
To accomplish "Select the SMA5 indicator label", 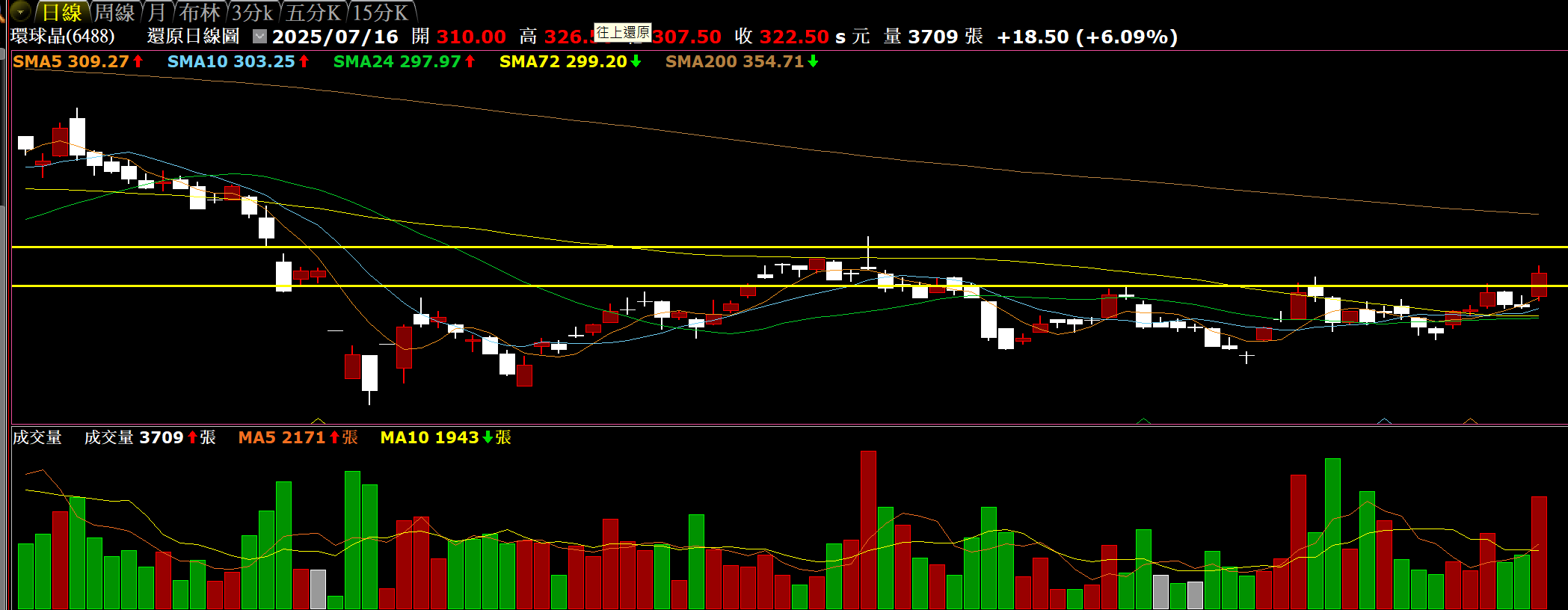I will point(71,62).
